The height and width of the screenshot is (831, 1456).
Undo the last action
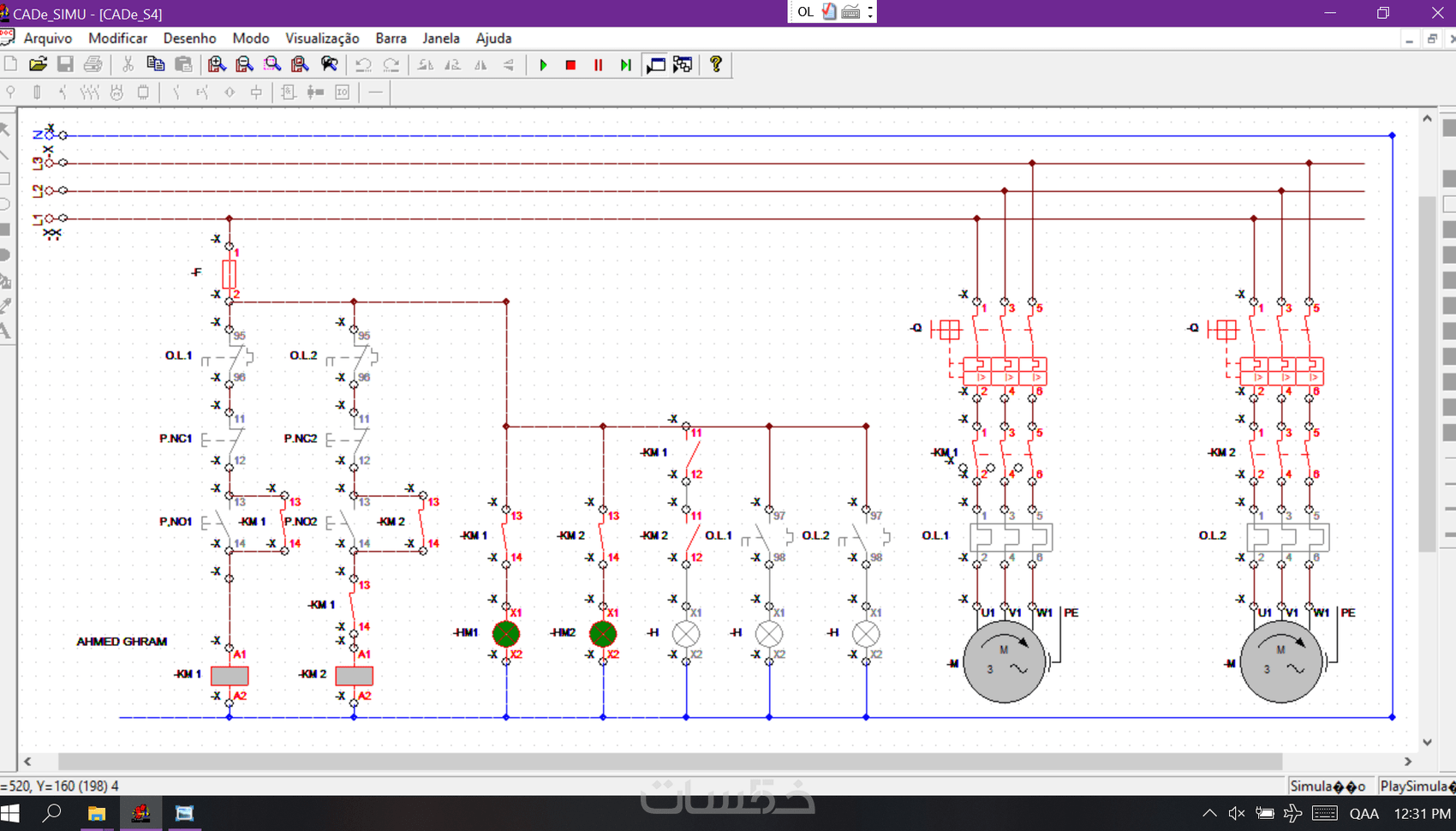coord(363,64)
